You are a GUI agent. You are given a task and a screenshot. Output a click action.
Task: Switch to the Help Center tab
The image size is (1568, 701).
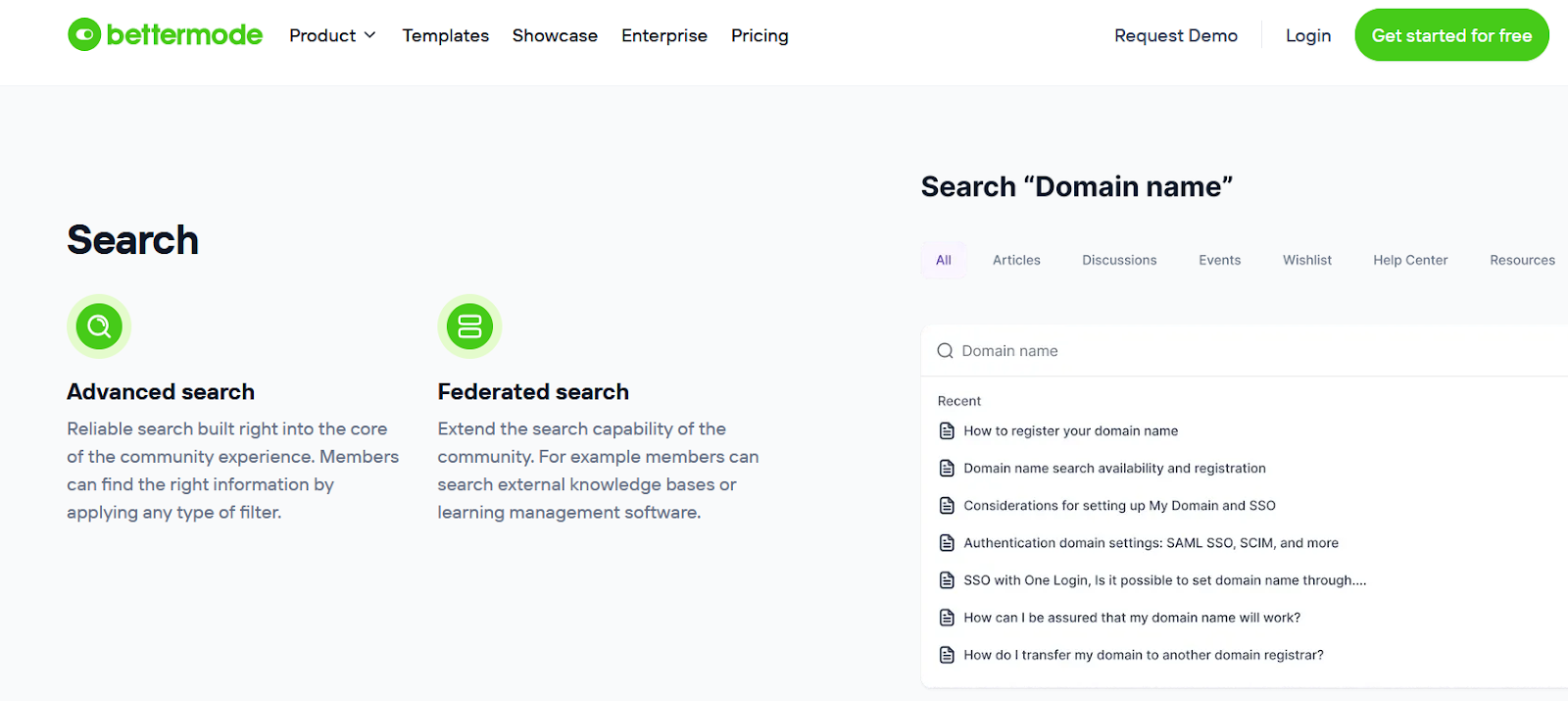click(1410, 260)
